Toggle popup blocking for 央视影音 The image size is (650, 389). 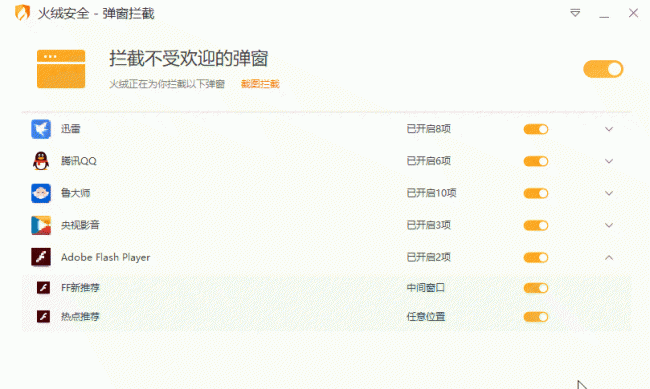536,226
